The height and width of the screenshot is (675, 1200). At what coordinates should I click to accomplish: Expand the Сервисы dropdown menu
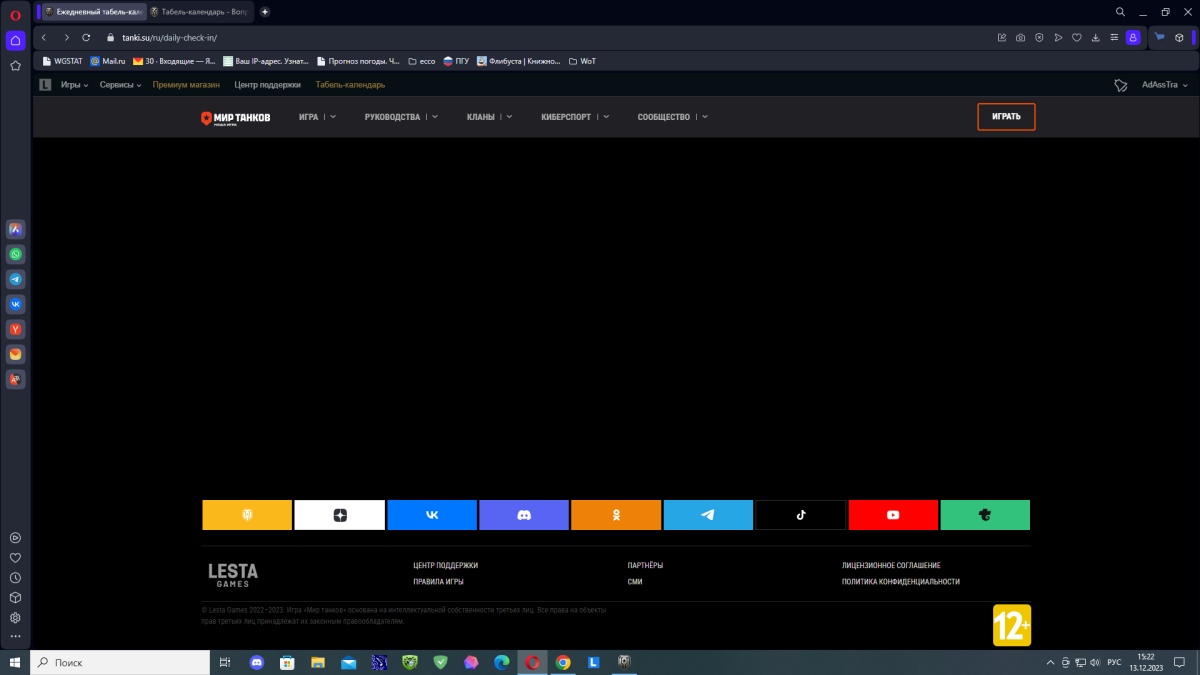121,85
